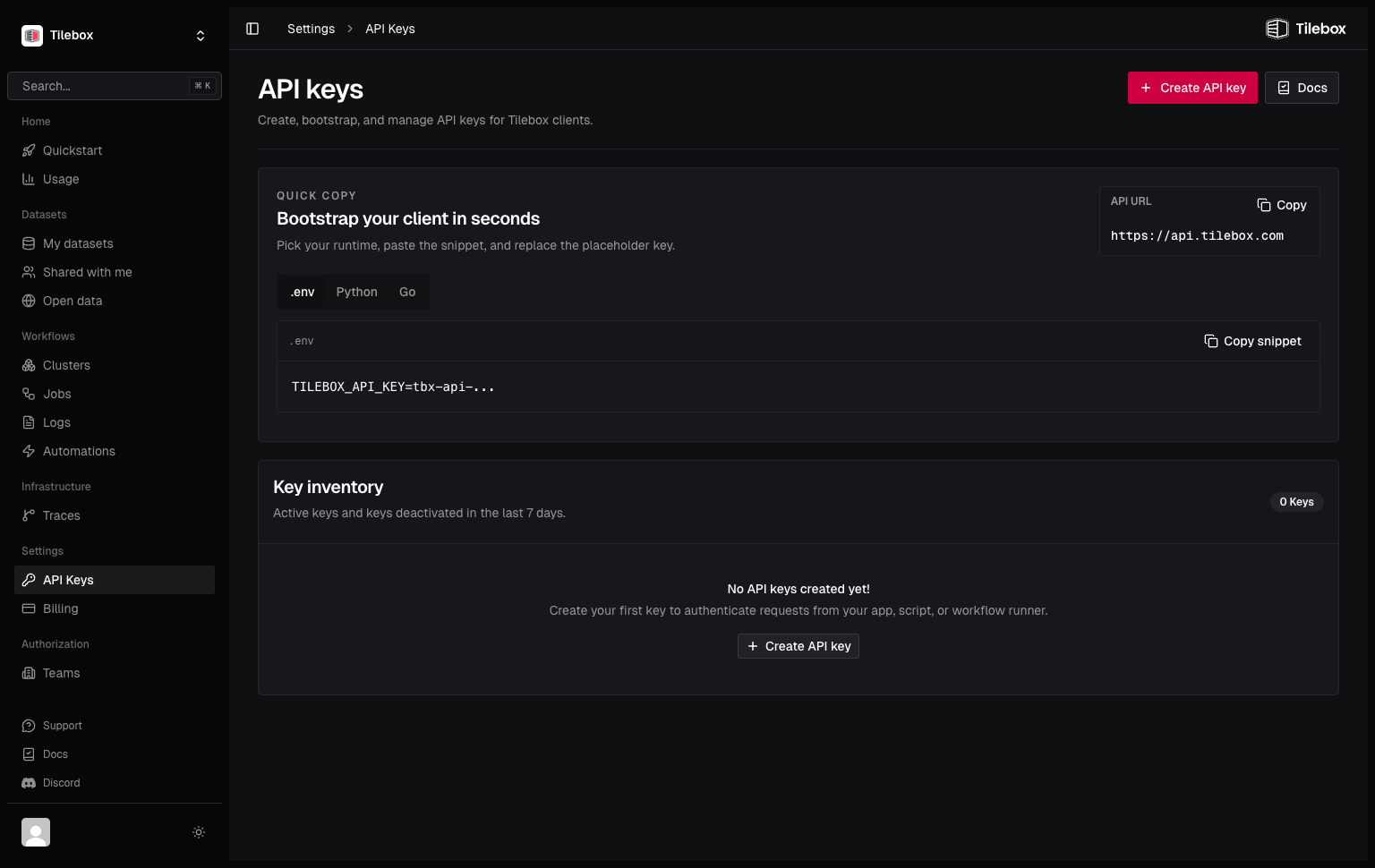The image size is (1375, 868).
Task: Click the API Keys key icon
Action: (x=29, y=580)
